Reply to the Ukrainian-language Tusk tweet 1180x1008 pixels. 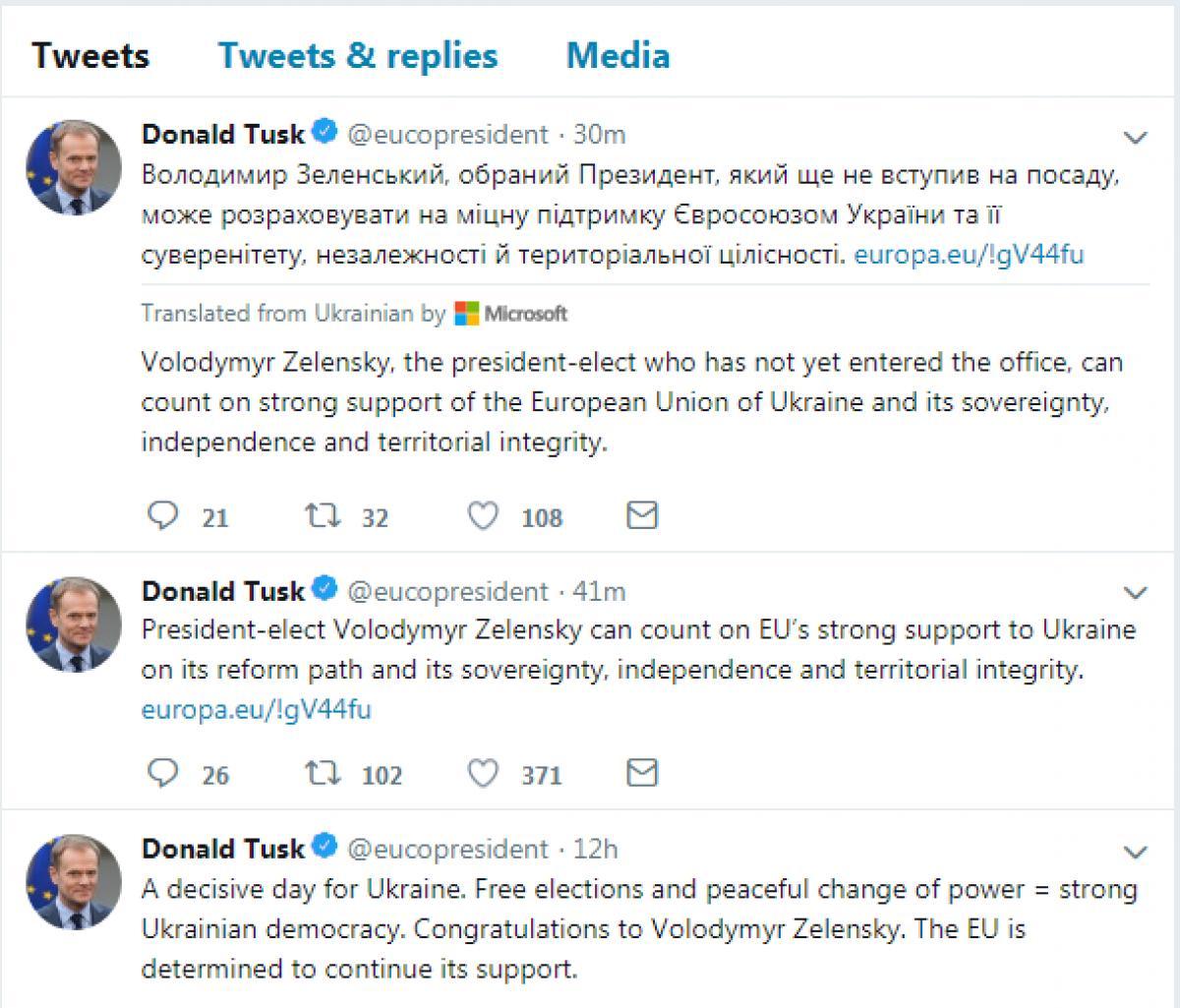(161, 515)
